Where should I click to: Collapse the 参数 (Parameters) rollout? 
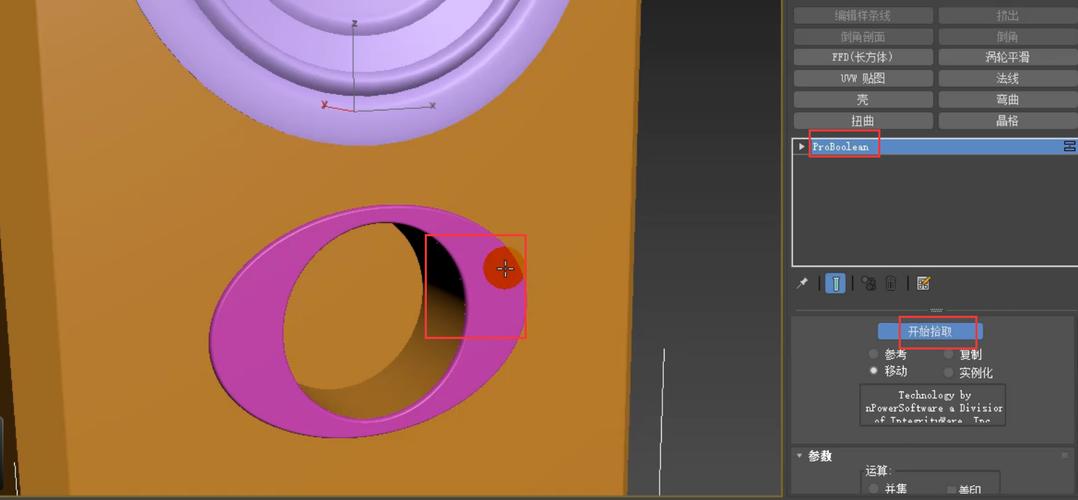coord(800,456)
